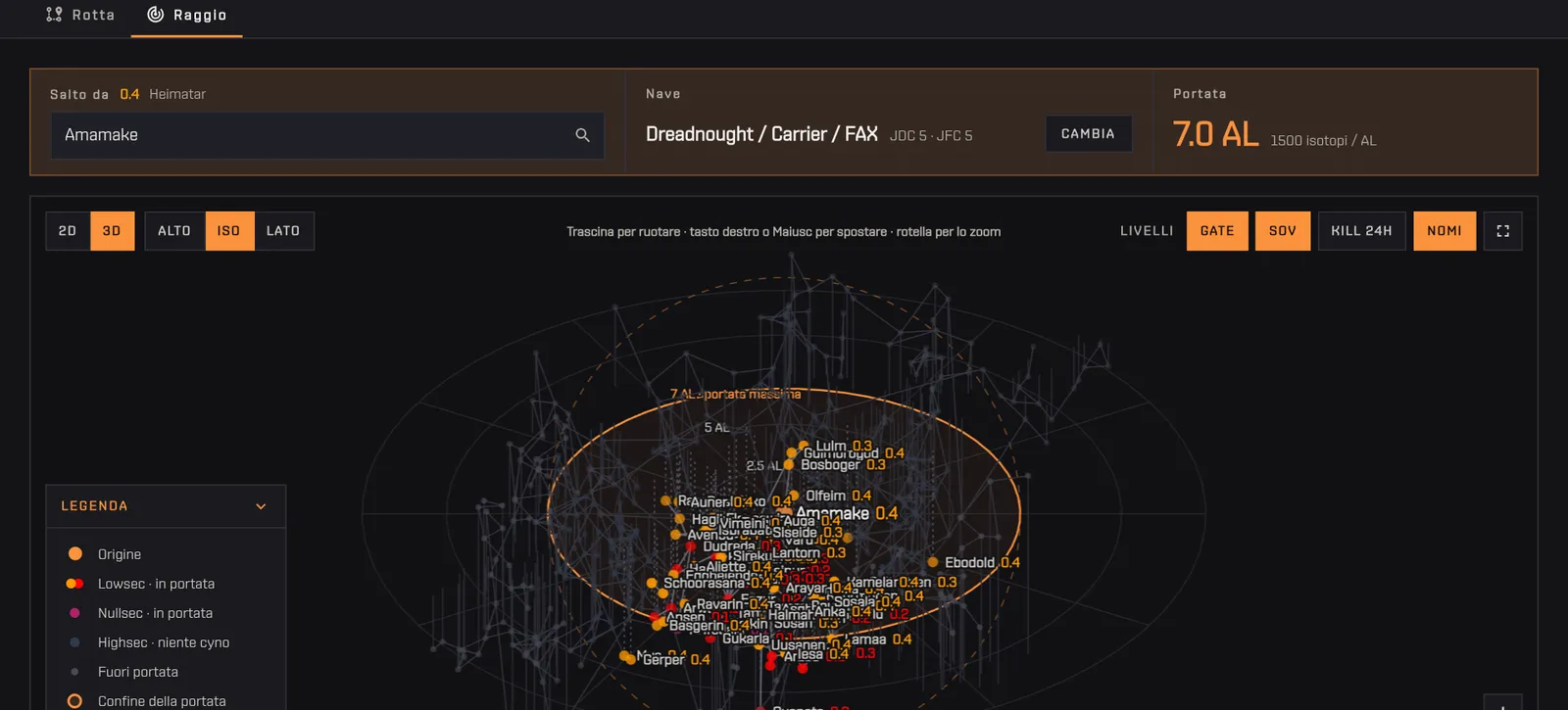The height and width of the screenshot is (710, 1568).
Task: Click the orange Origine legend dot
Action: (x=74, y=554)
